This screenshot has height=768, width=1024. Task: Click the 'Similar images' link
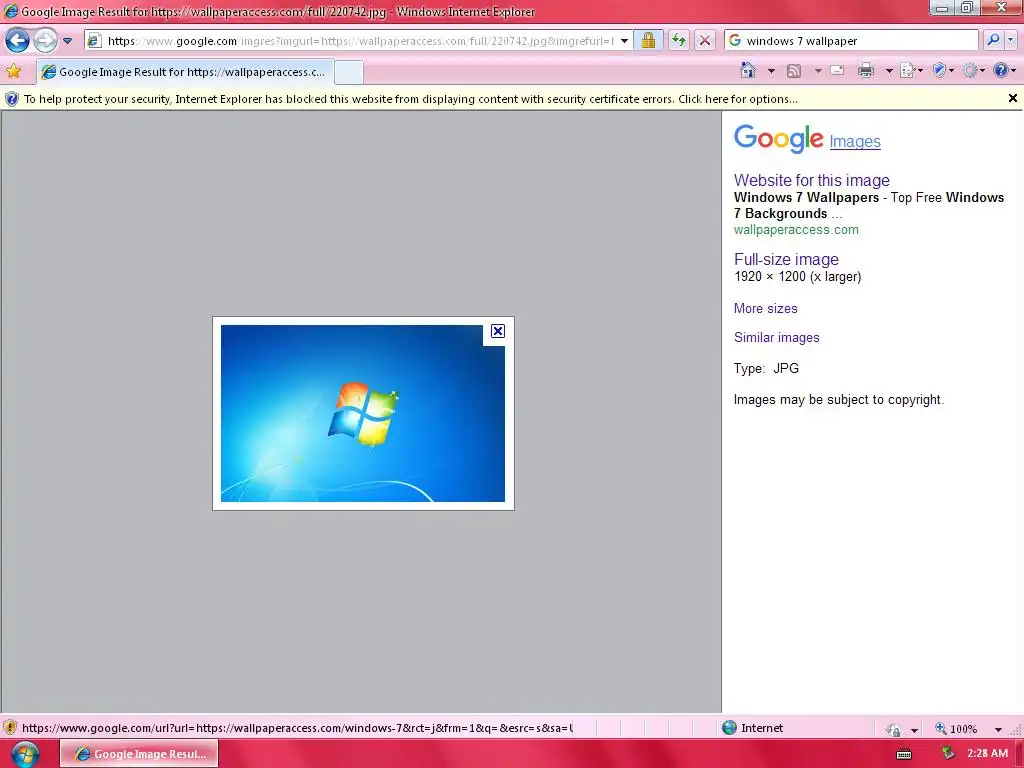click(x=776, y=338)
